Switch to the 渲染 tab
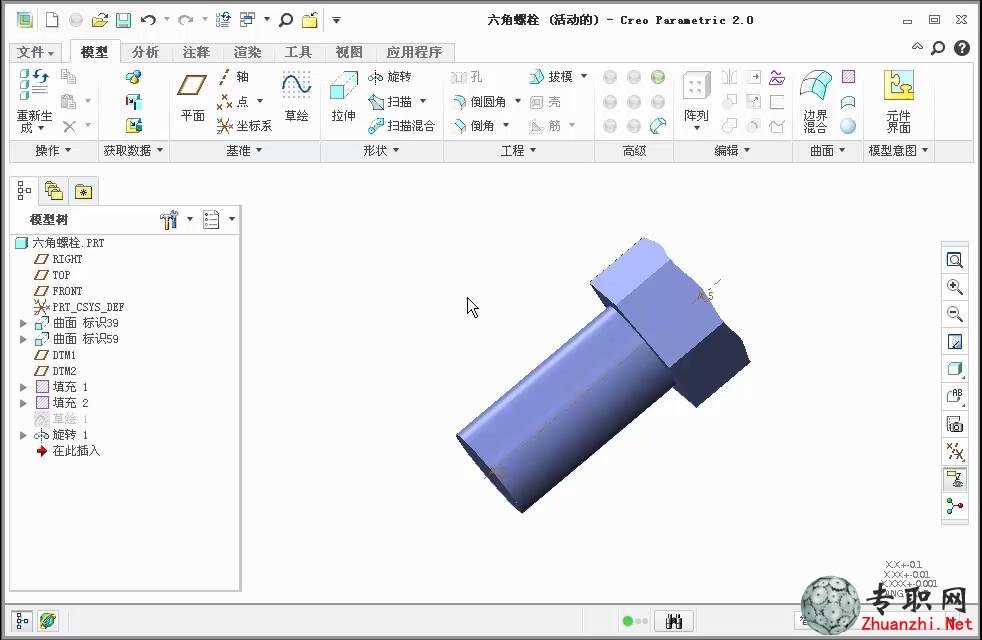Image resolution: width=982 pixels, height=640 pixels. tap(247, 52)
